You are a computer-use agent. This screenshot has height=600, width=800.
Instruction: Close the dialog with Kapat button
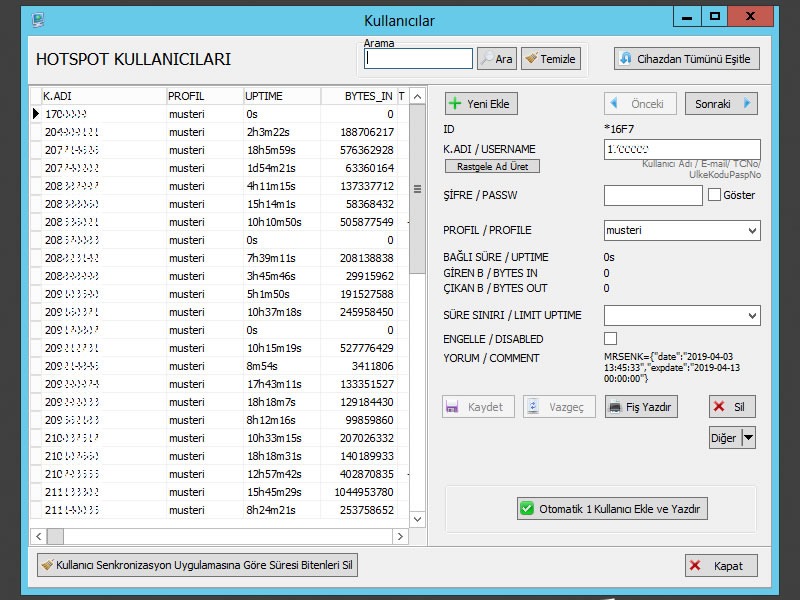point(721,566)
